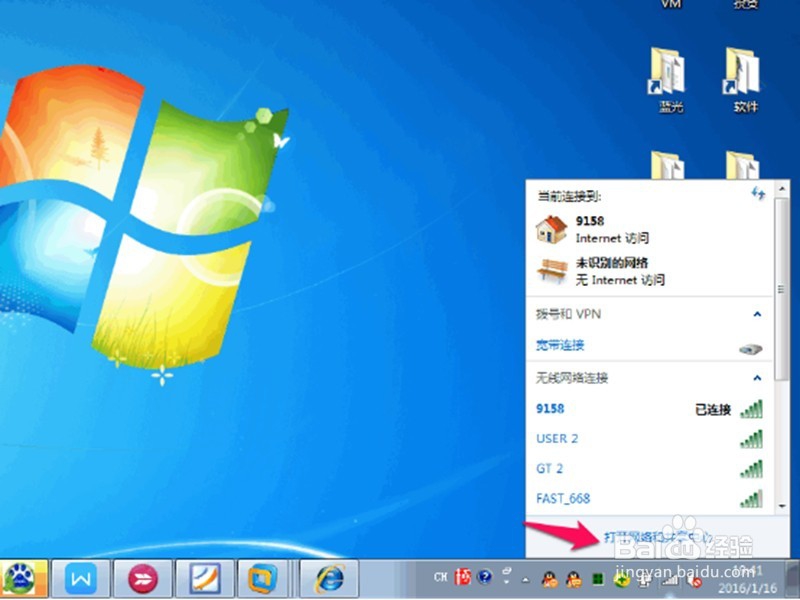The width and height of the screenshot is (800, 600).
Task: Click the signal strength icon for GT 2
Action: click(752, 469)
